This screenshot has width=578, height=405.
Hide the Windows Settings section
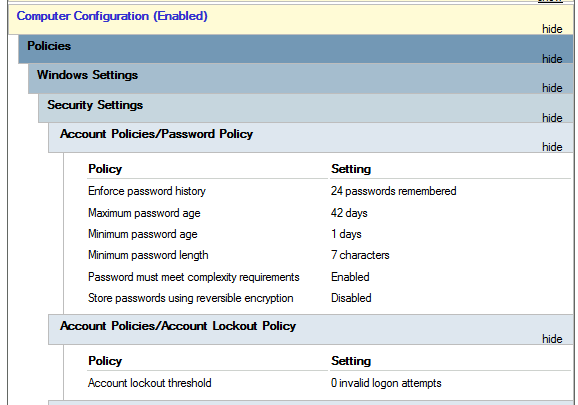point(552,88)
